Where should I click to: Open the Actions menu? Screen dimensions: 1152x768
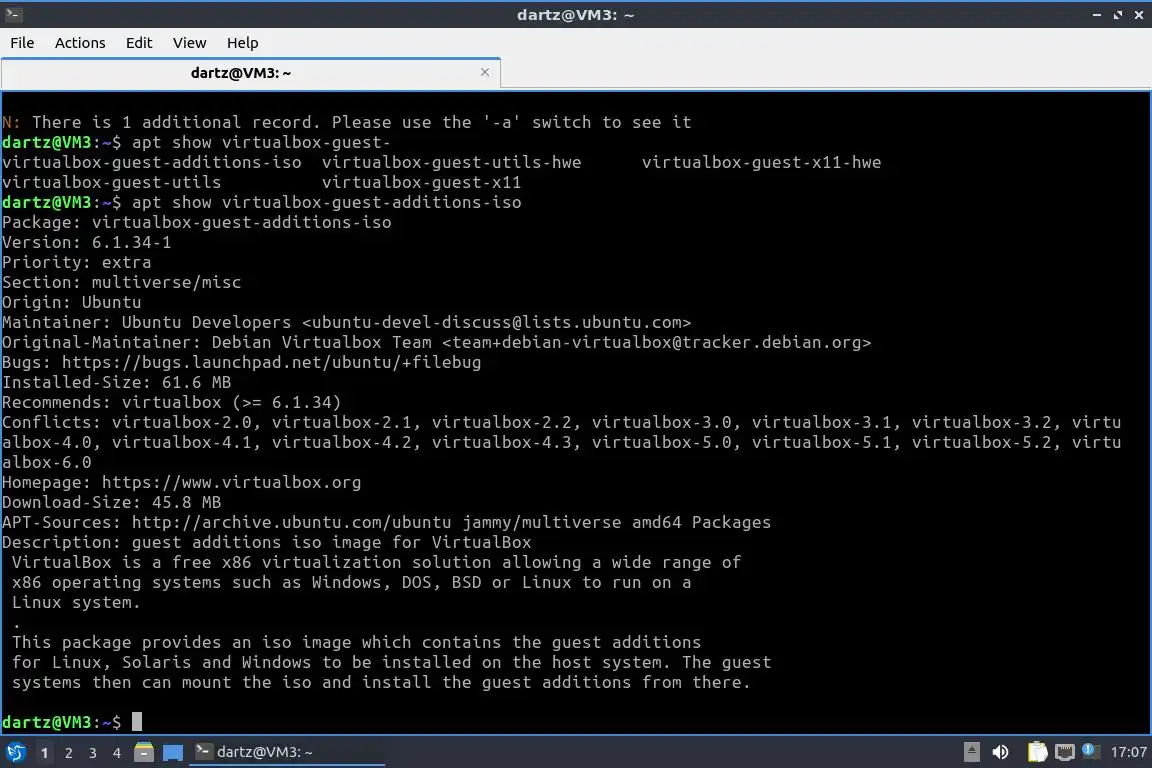pos(80,43)
